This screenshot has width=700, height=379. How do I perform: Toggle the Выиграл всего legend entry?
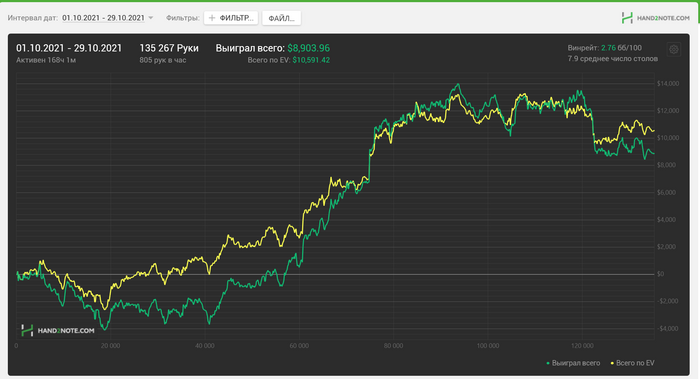click(573, 363)
